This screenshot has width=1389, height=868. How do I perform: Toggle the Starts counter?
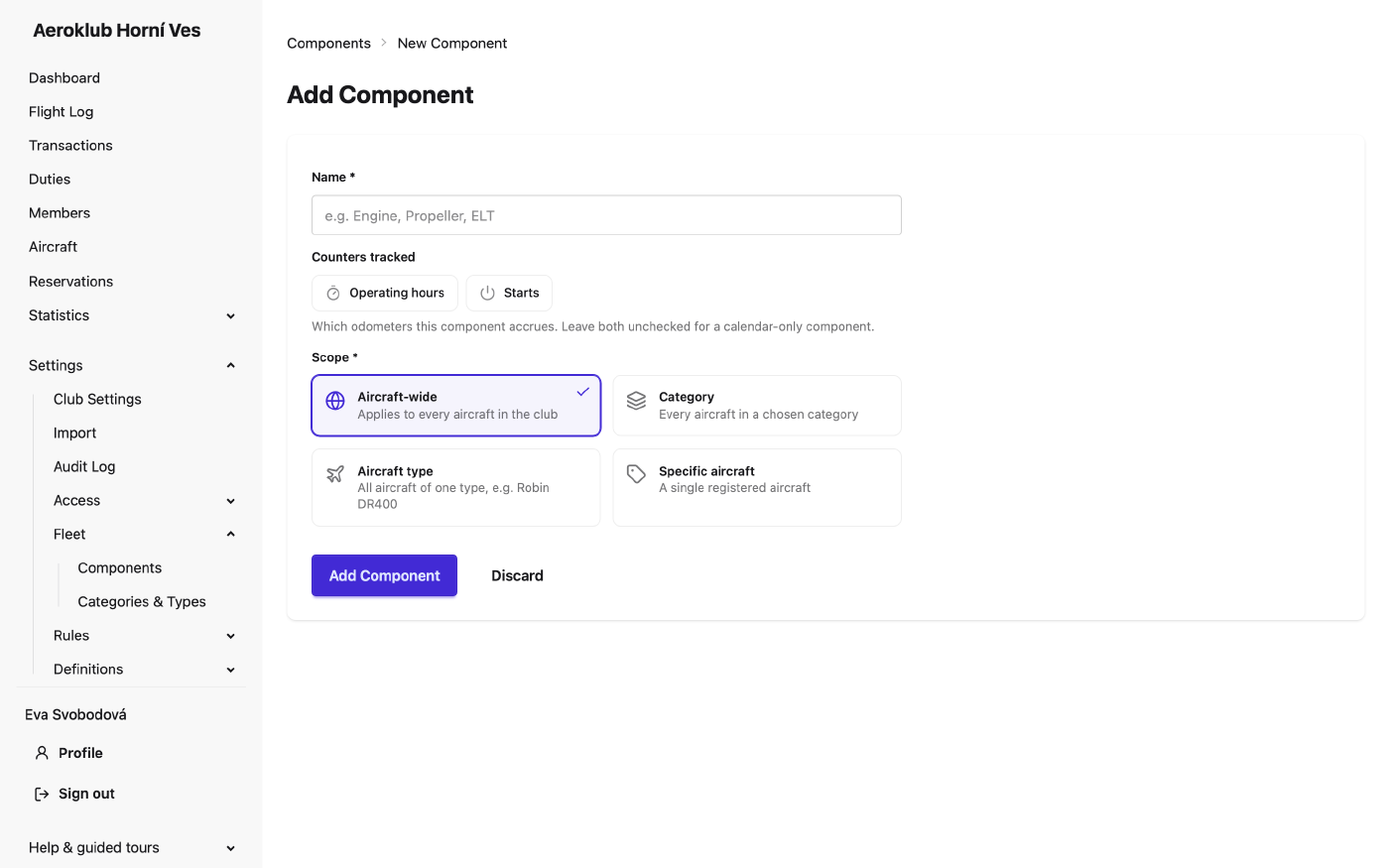click(509, 294)
